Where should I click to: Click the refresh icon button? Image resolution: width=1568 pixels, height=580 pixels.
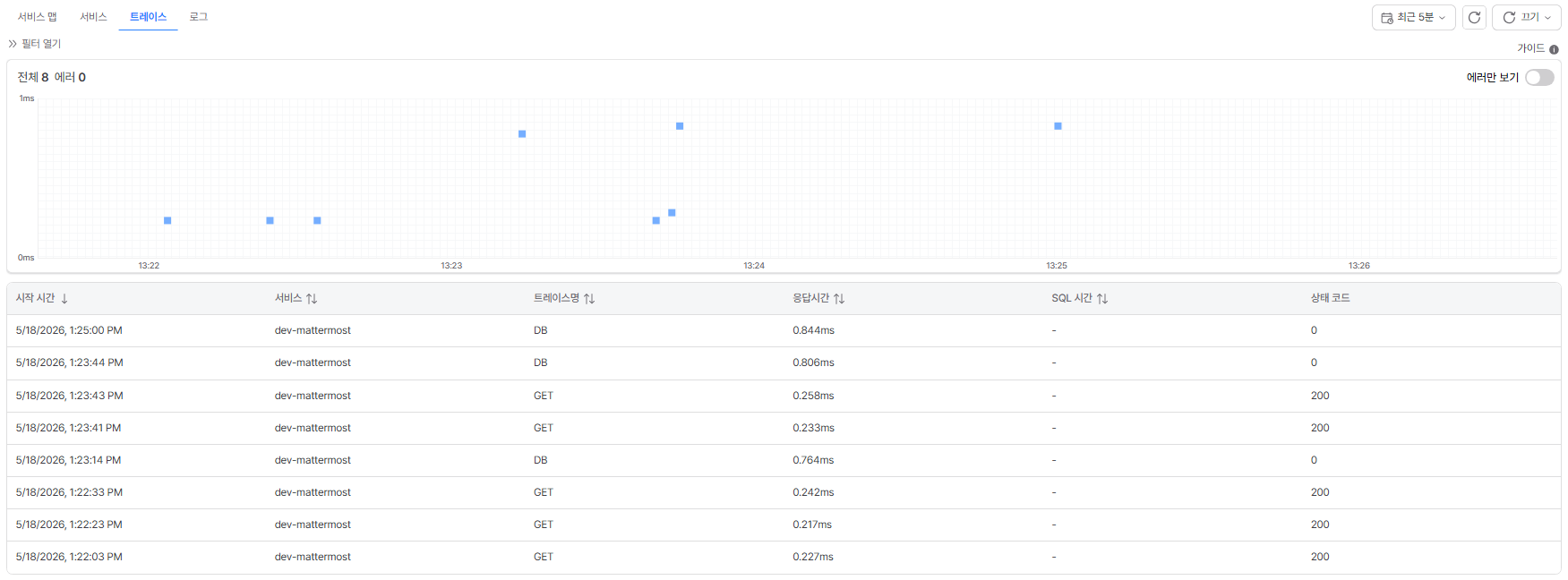point(1474,17)
